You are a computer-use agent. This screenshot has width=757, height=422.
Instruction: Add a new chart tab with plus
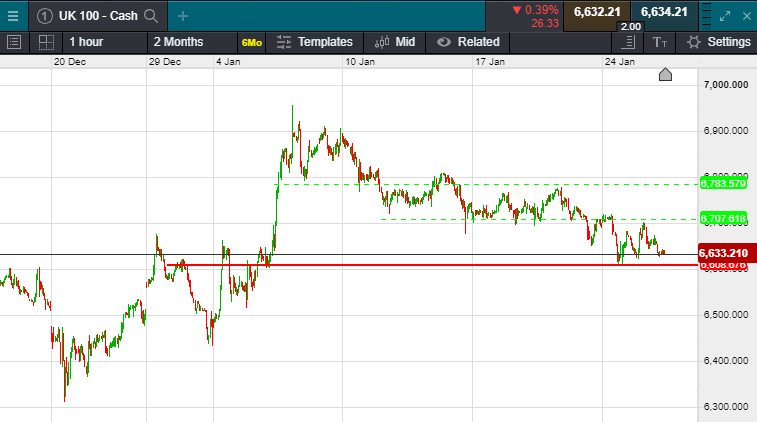pyautogui.click(x=182, y=16)
